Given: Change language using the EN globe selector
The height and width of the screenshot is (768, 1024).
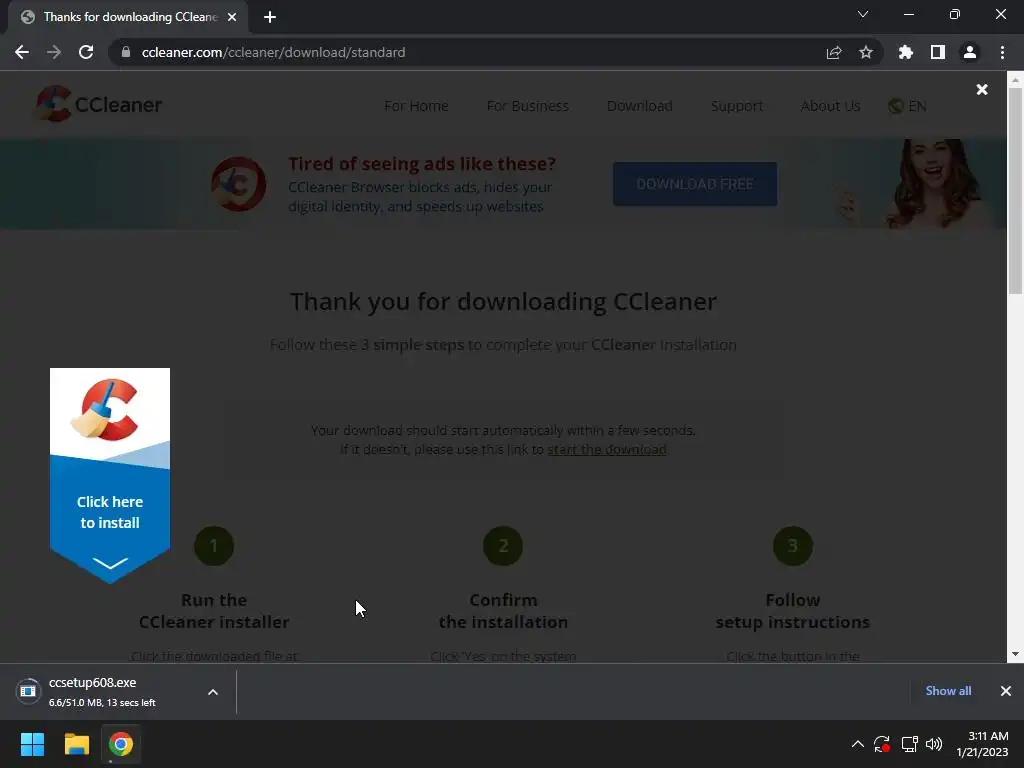Looking at the screenshot, I should point(907,106).
